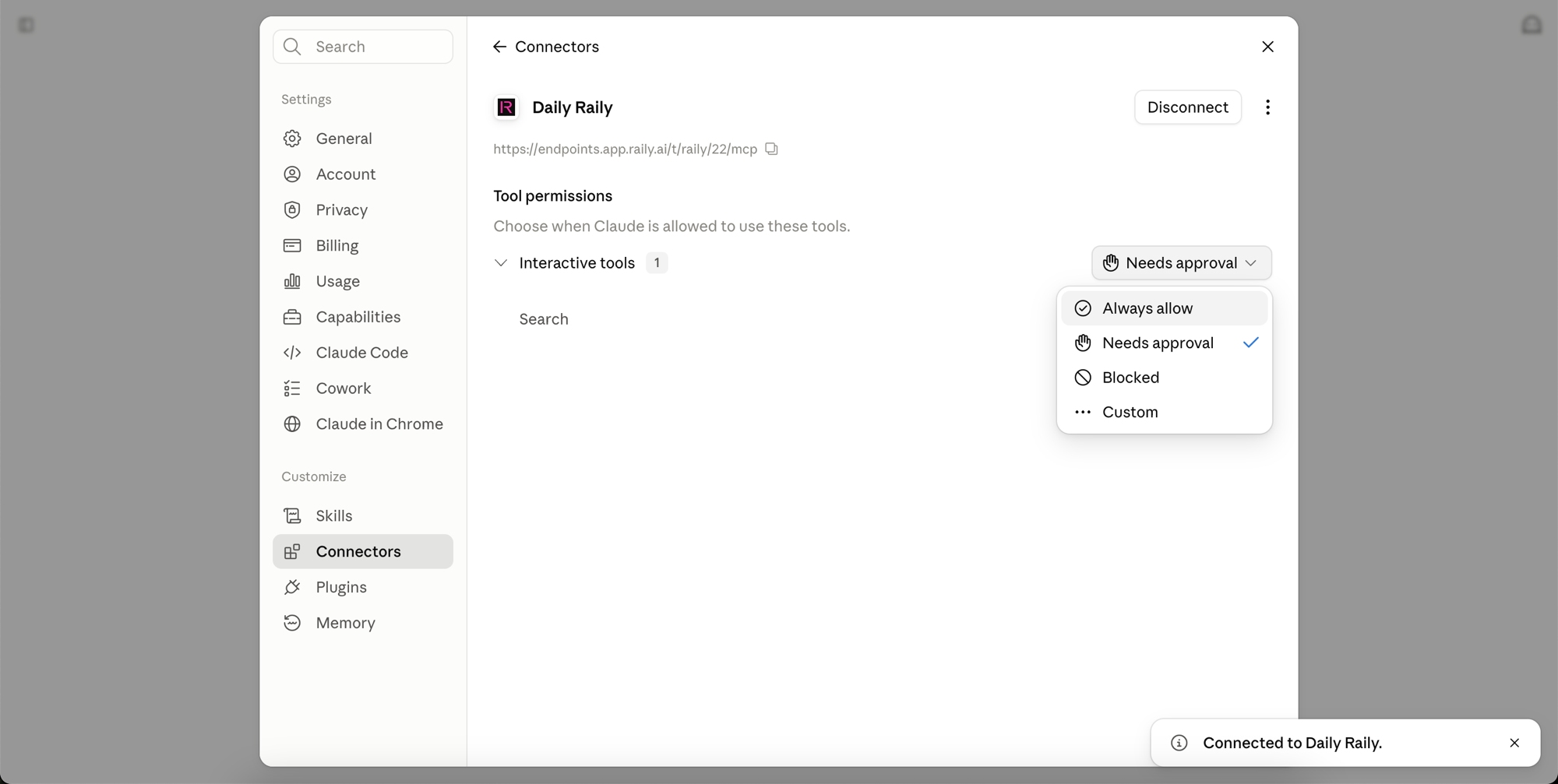
Task: Collapse the Interactive tools section
Action: tap(501, 263)
